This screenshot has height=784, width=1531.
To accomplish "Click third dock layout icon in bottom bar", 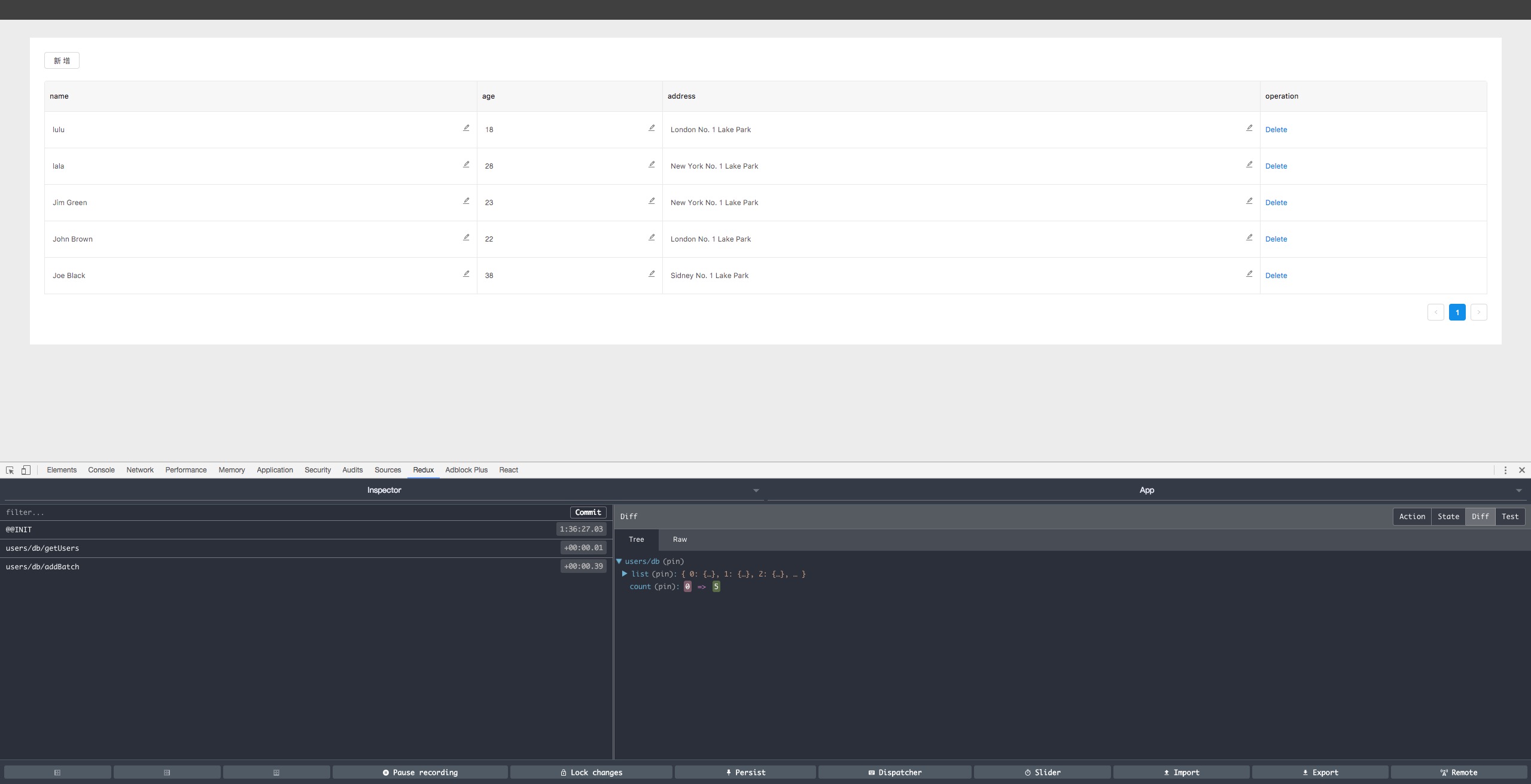I will click(x=276, y=773).
